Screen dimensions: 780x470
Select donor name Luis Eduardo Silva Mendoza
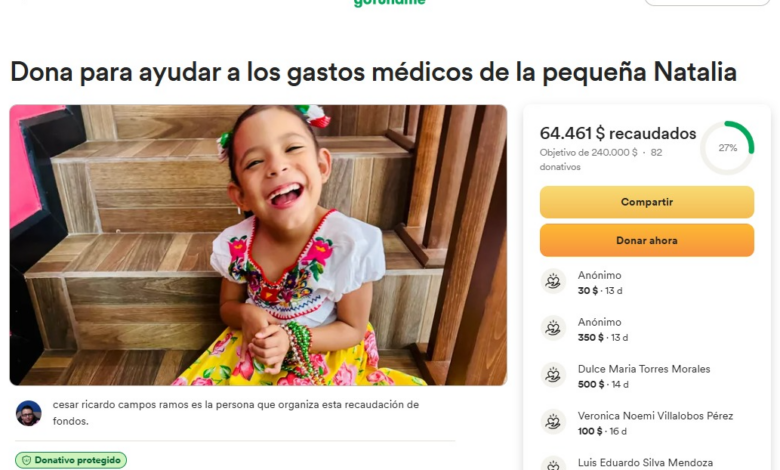(645, 463)
